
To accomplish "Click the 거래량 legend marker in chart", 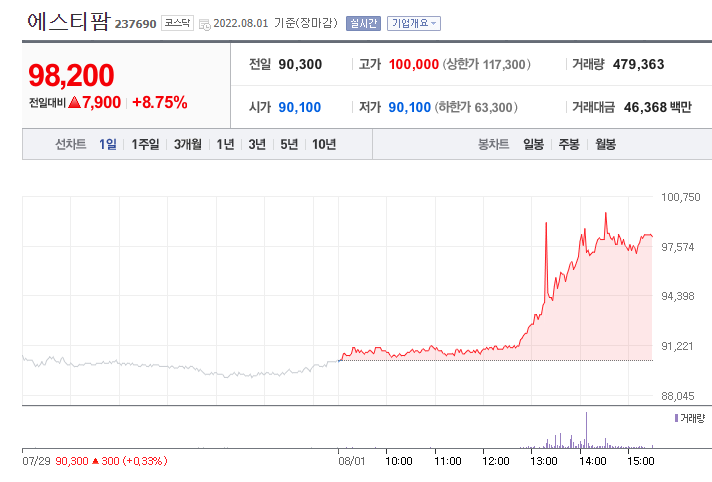I will pos(676,418).
